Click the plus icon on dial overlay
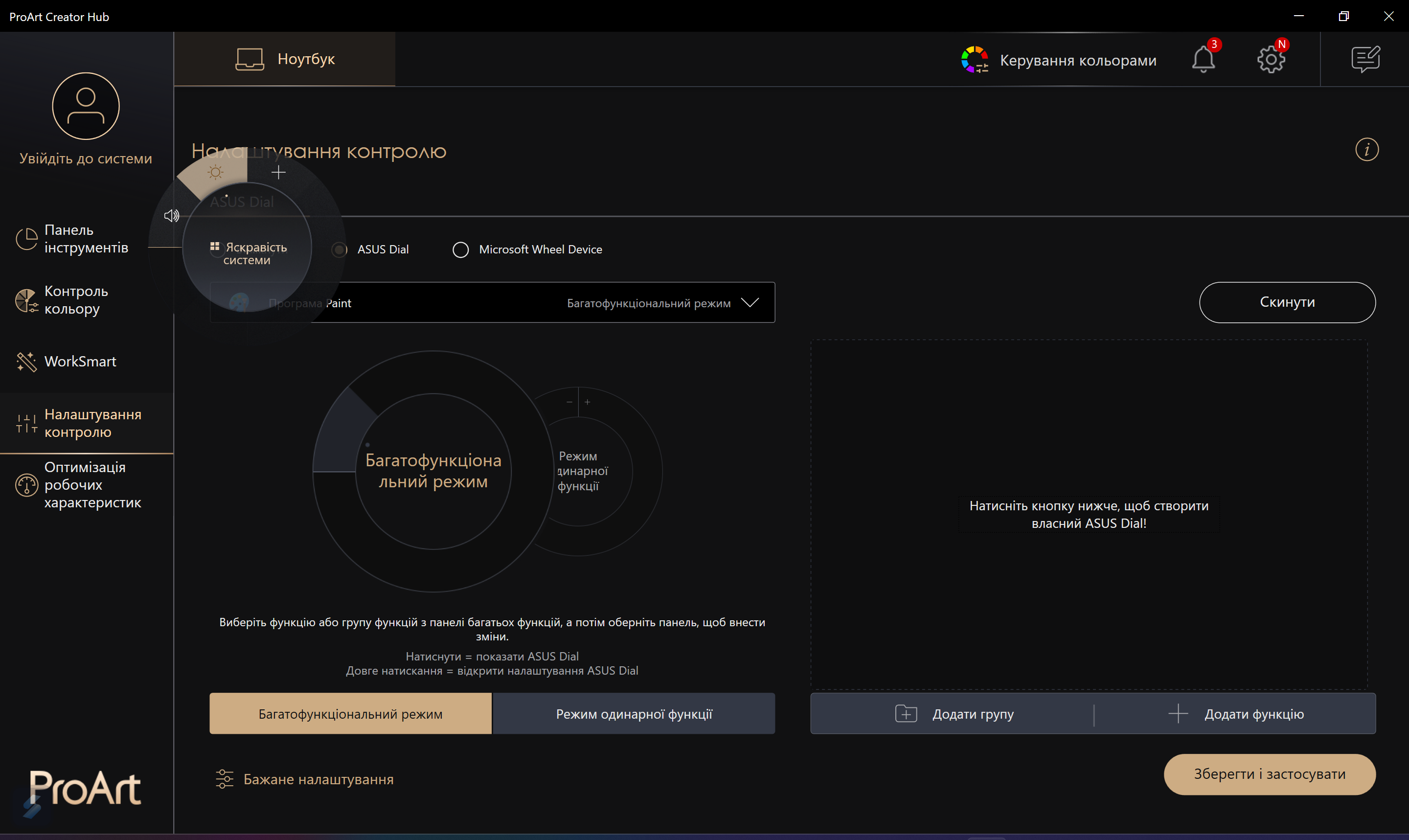Viewport: 1409px width, 840px height. pos(278,173)
